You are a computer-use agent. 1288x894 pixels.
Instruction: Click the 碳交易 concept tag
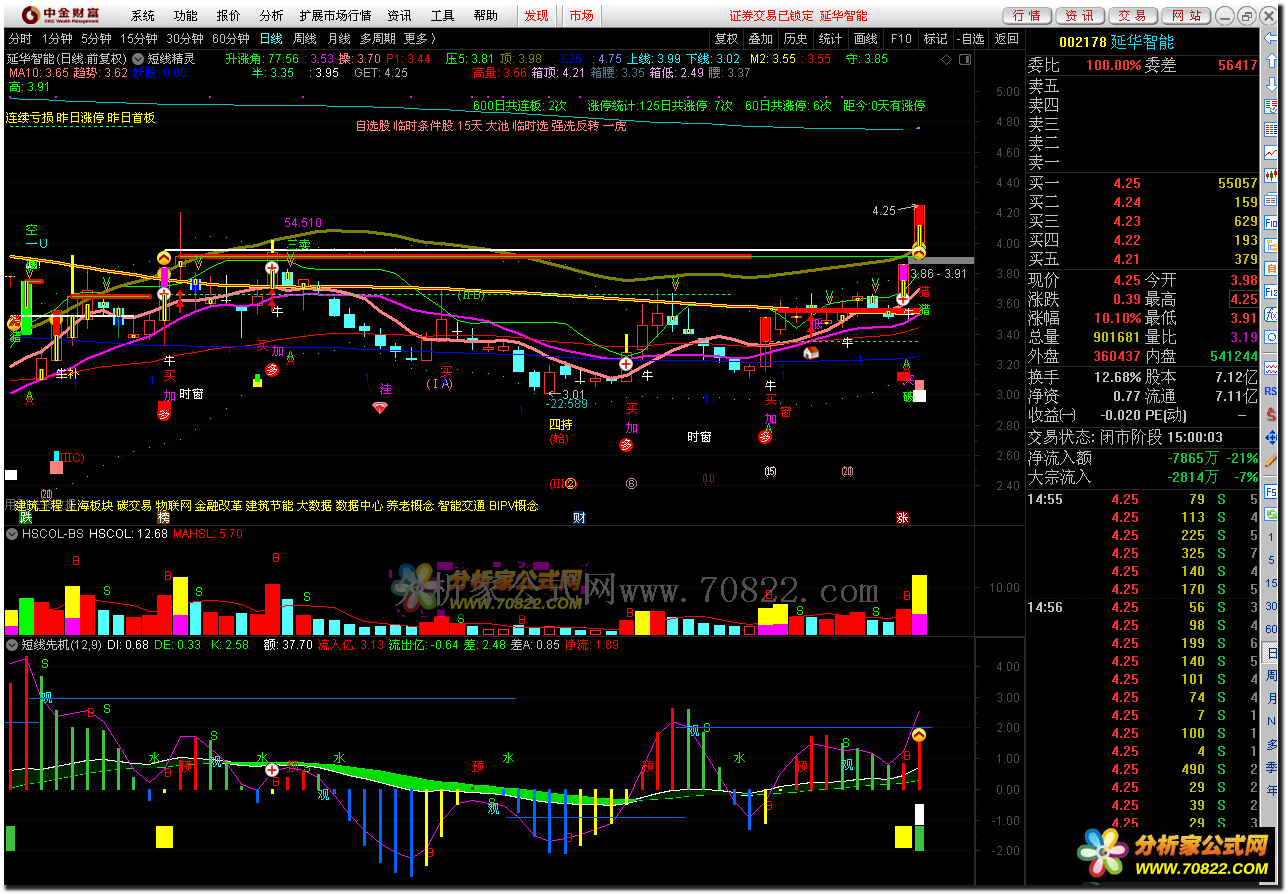click(x=134, y=506)
